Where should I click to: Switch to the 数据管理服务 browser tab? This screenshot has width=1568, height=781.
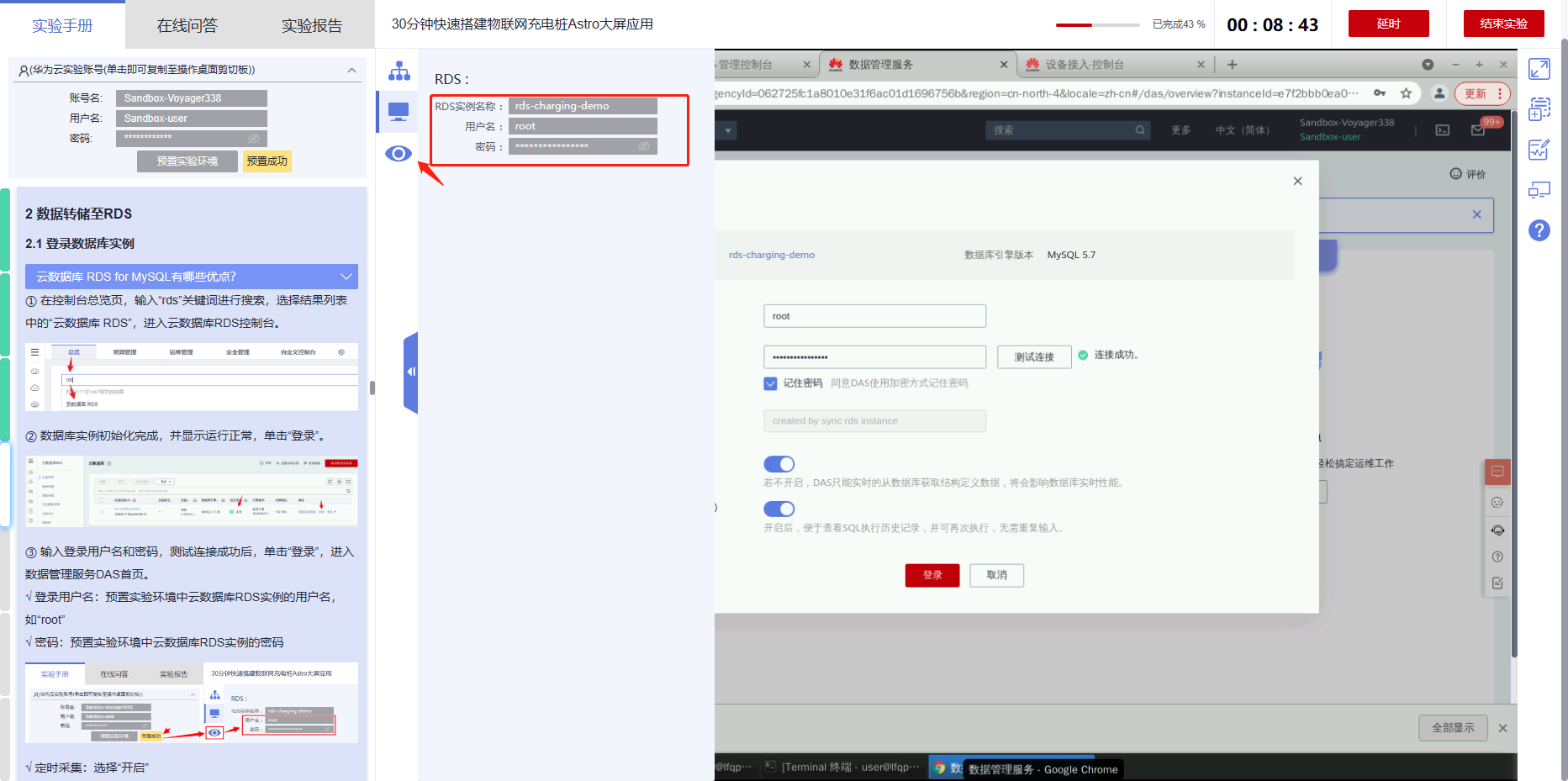918,65
